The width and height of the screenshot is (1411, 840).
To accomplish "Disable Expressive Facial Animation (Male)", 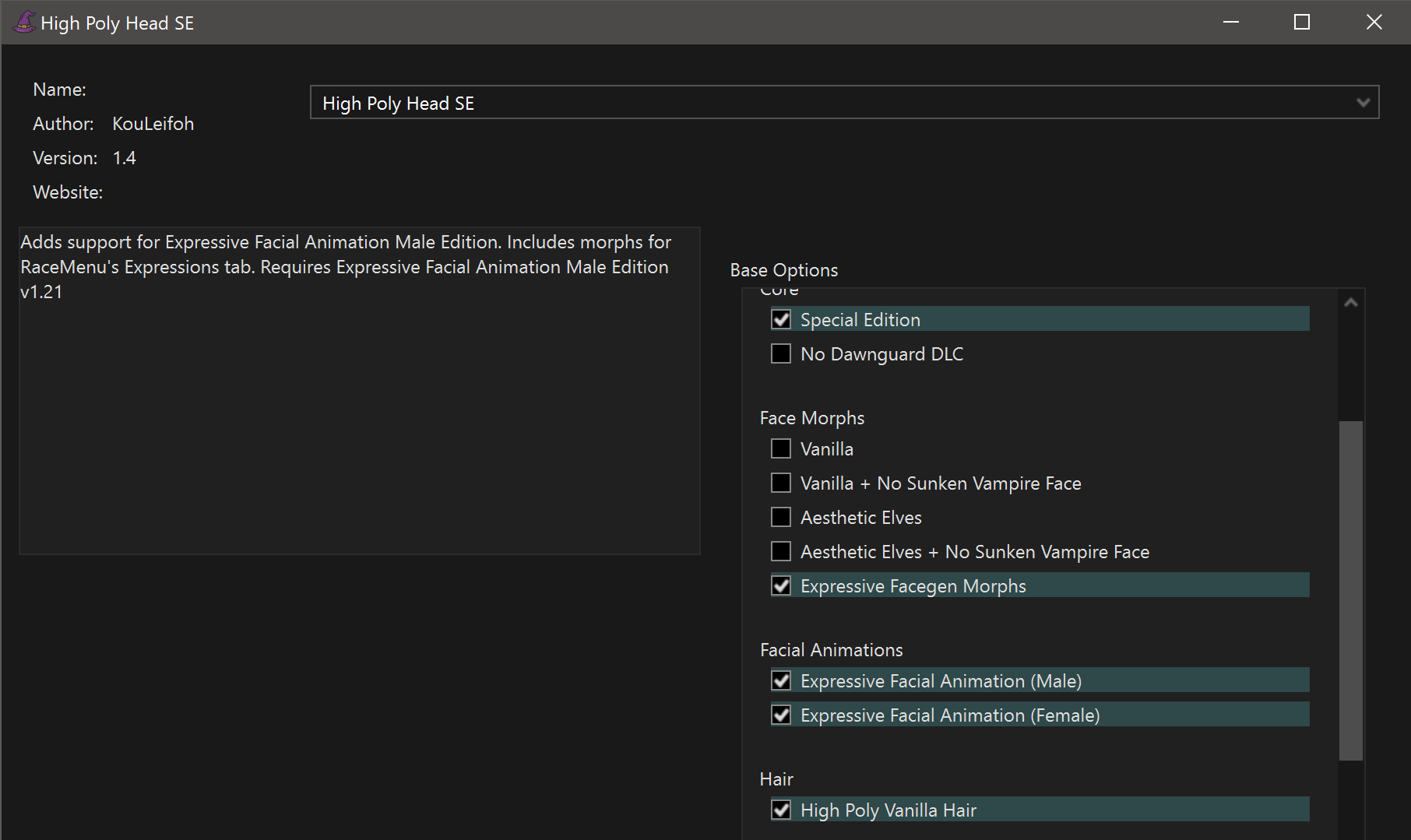I will click(781, 681).
